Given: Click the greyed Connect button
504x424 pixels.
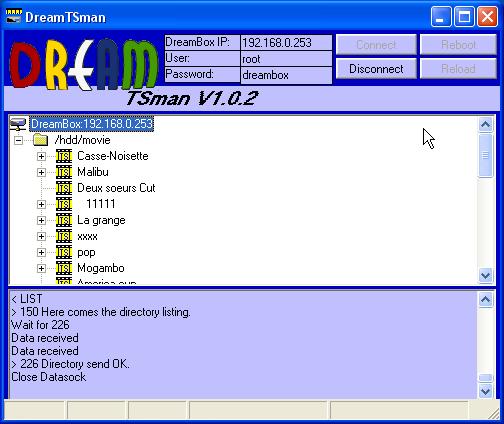Looking at the screenshot, I should [376, 44].
